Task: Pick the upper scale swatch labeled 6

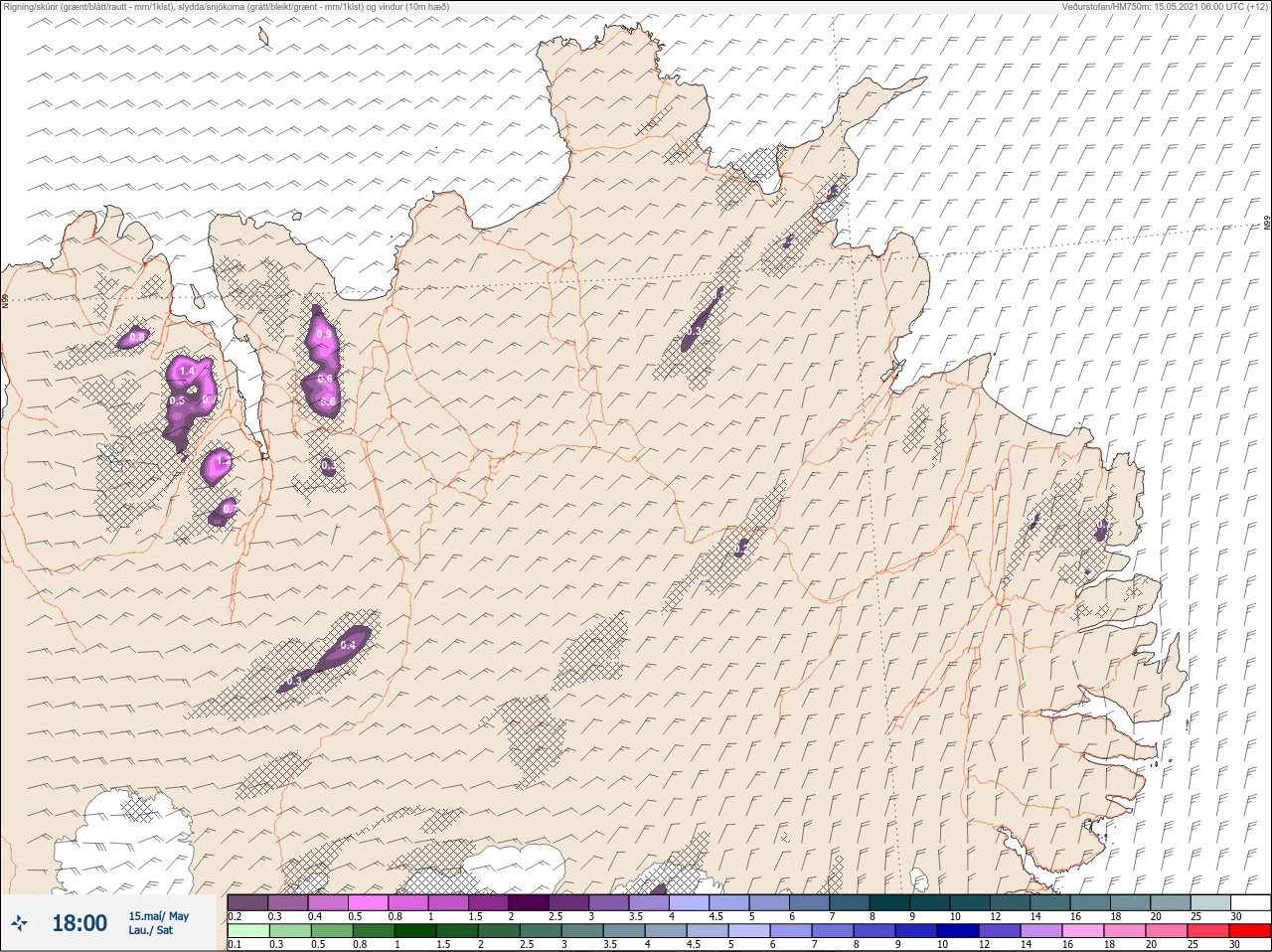Action: 810,902
